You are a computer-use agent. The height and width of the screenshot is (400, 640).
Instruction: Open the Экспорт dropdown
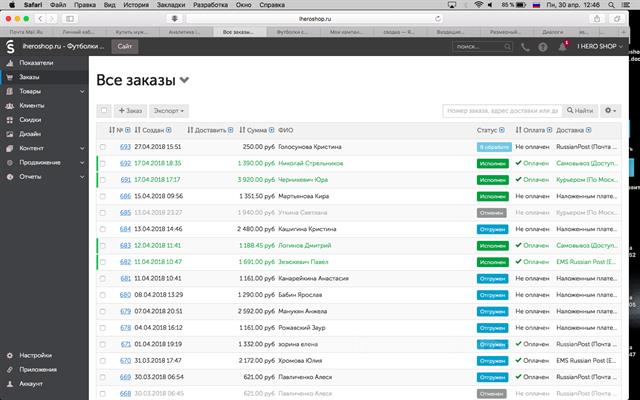[169, 111]
